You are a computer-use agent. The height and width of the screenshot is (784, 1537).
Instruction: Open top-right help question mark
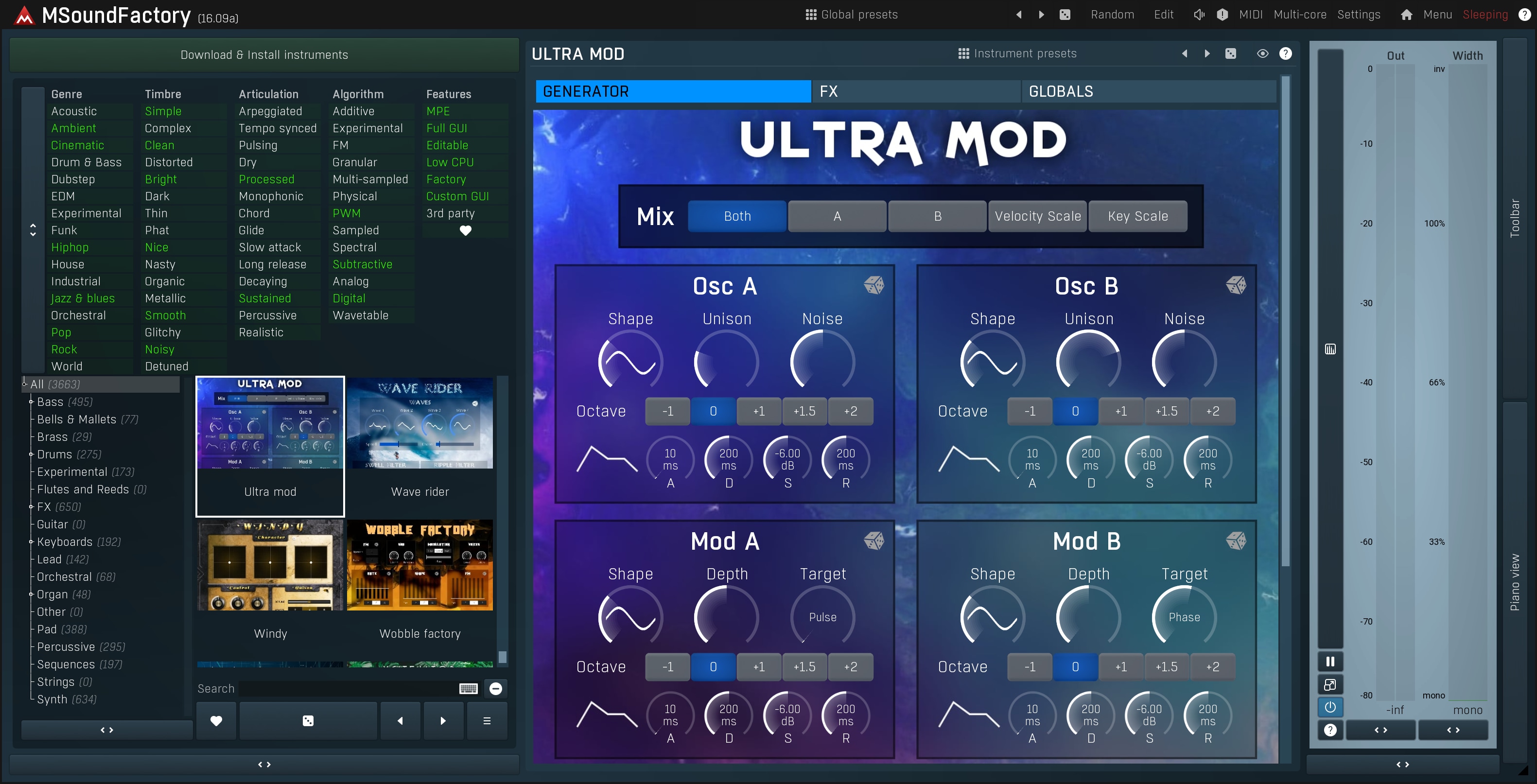[x=1524, y=14]
